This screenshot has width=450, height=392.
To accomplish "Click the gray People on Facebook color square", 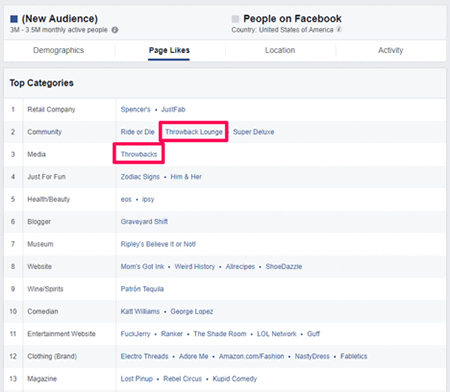I will pos(235,19).
